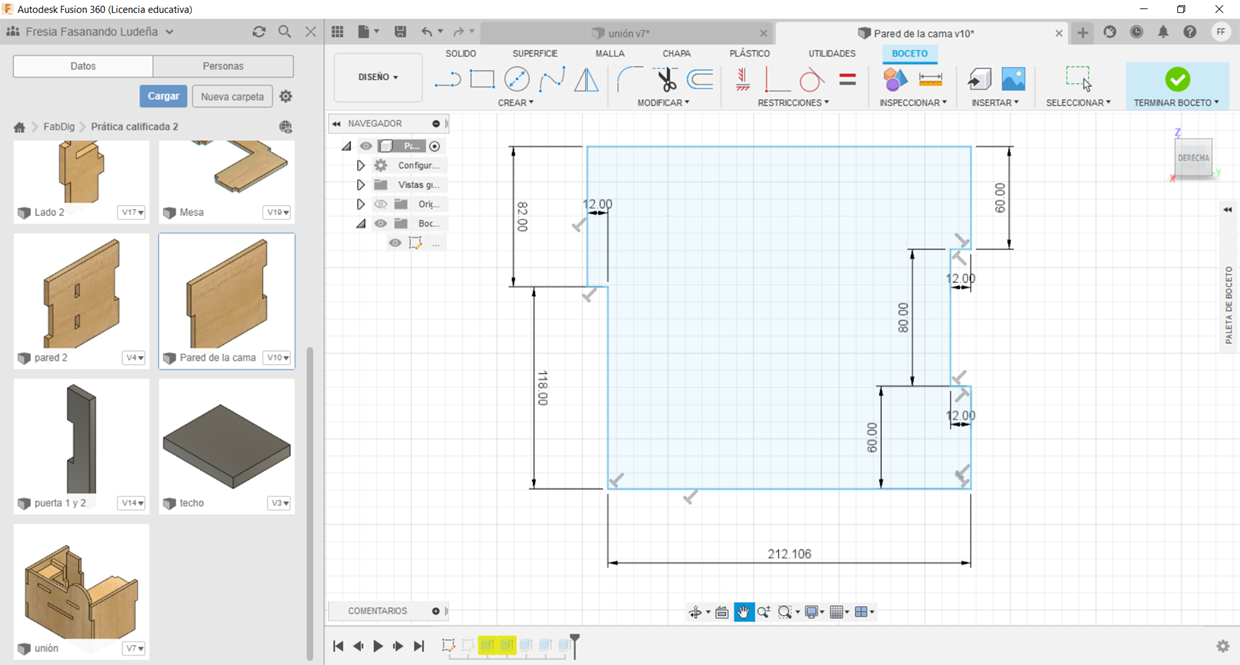This screenshot has width=1240, height=665.
Task: Toggle visibility of the root component
Action: 366,146
